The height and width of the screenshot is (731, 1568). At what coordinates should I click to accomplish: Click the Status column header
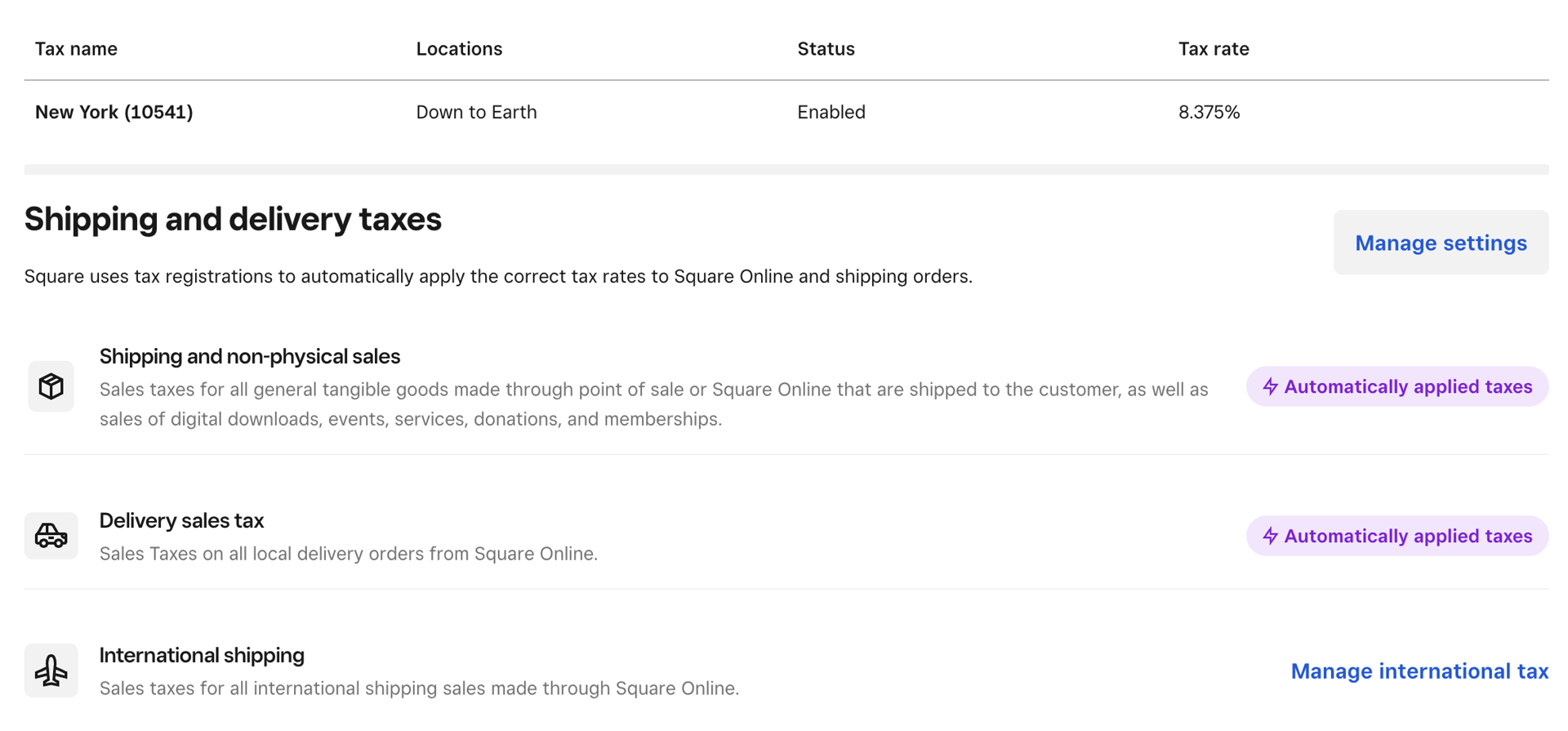826,49
